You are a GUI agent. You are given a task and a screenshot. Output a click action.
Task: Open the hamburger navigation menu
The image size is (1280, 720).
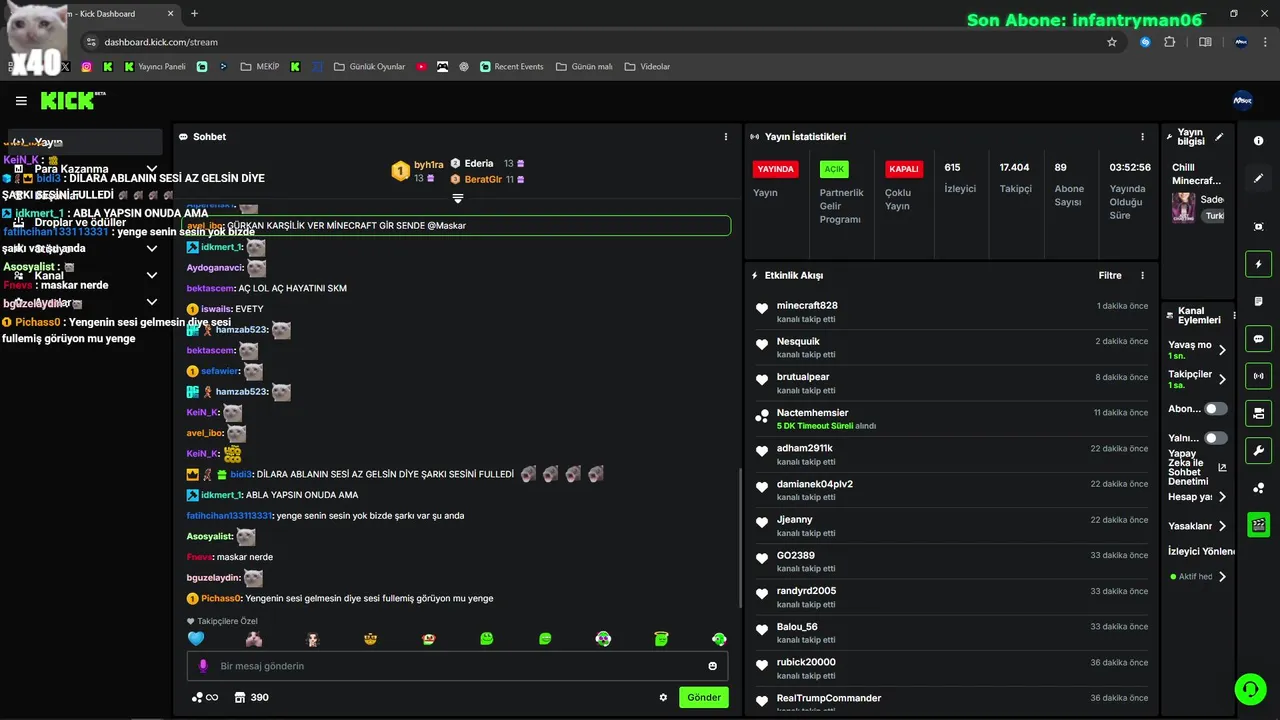[21, 101]
